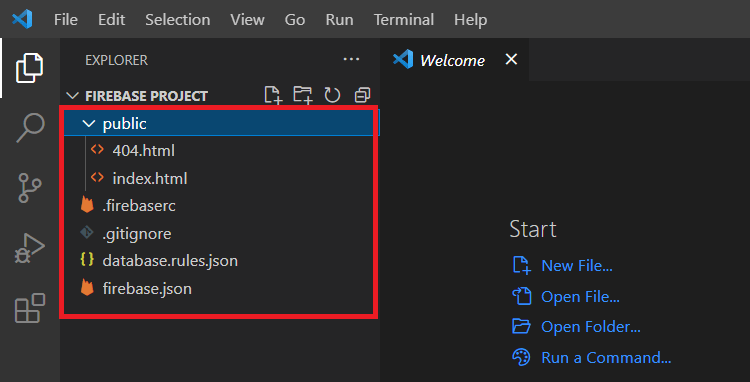Open the File menu
The width and height of the screenshot is (750, 382).
tap(66, 20)
